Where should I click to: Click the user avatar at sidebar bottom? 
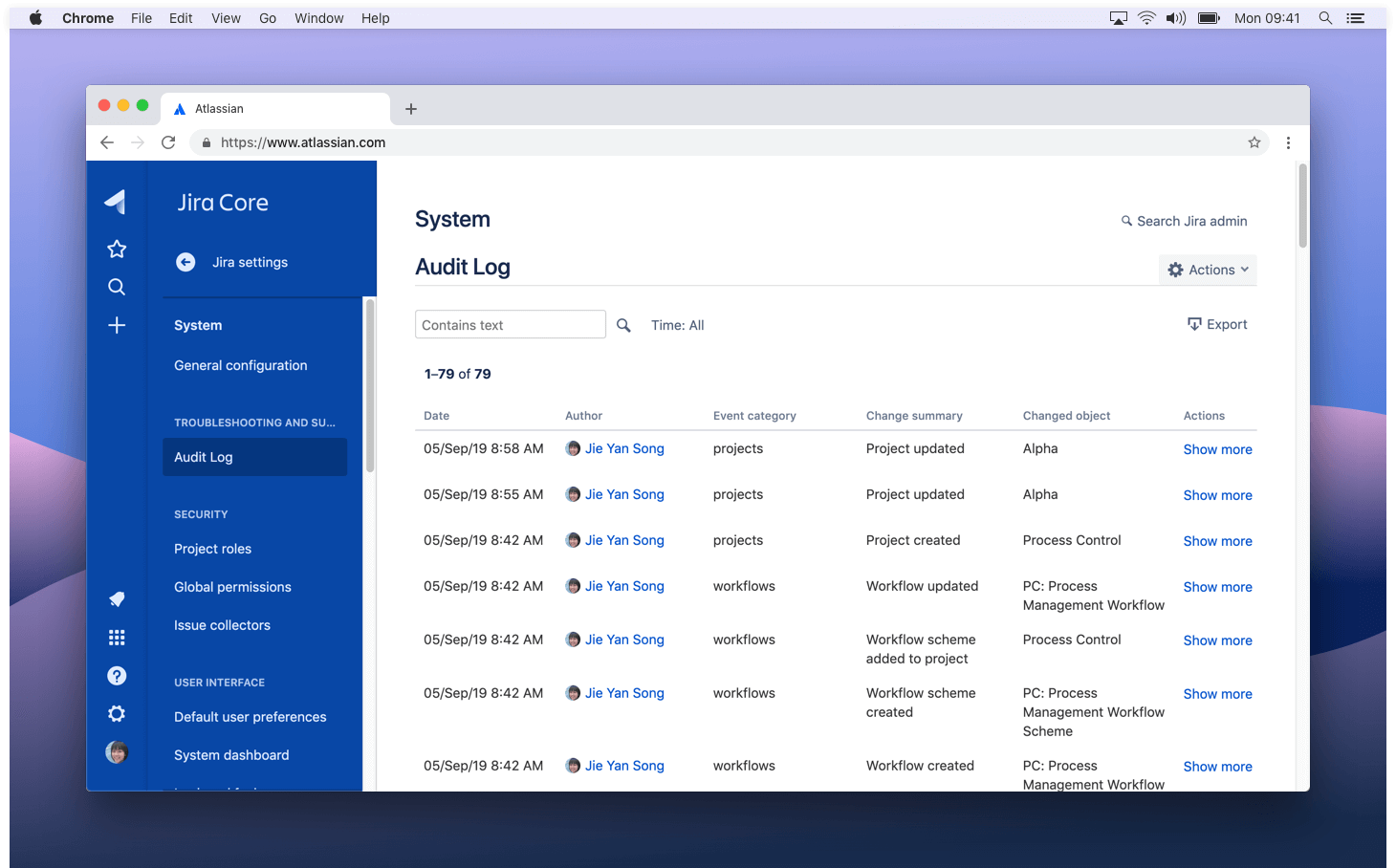pos(116,752)
